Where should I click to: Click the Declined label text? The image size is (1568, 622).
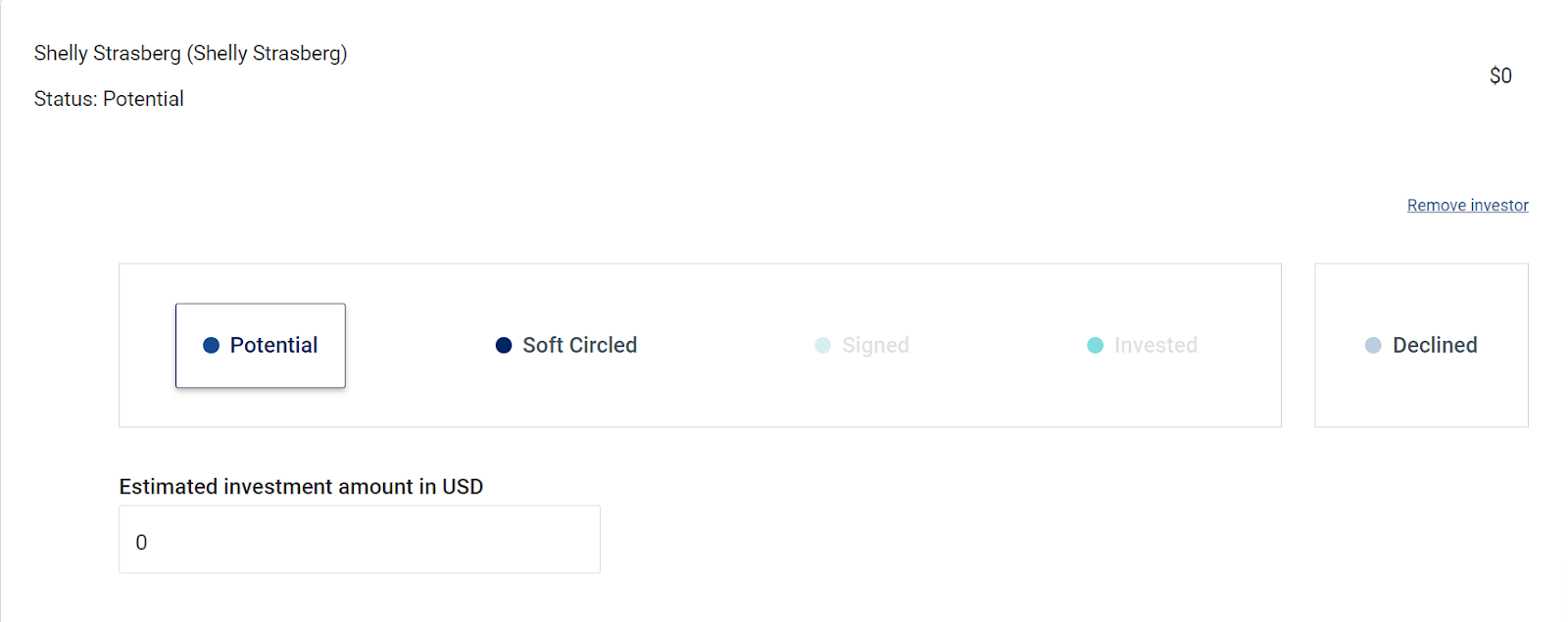pyautogui.click(x=1435, y=345)
